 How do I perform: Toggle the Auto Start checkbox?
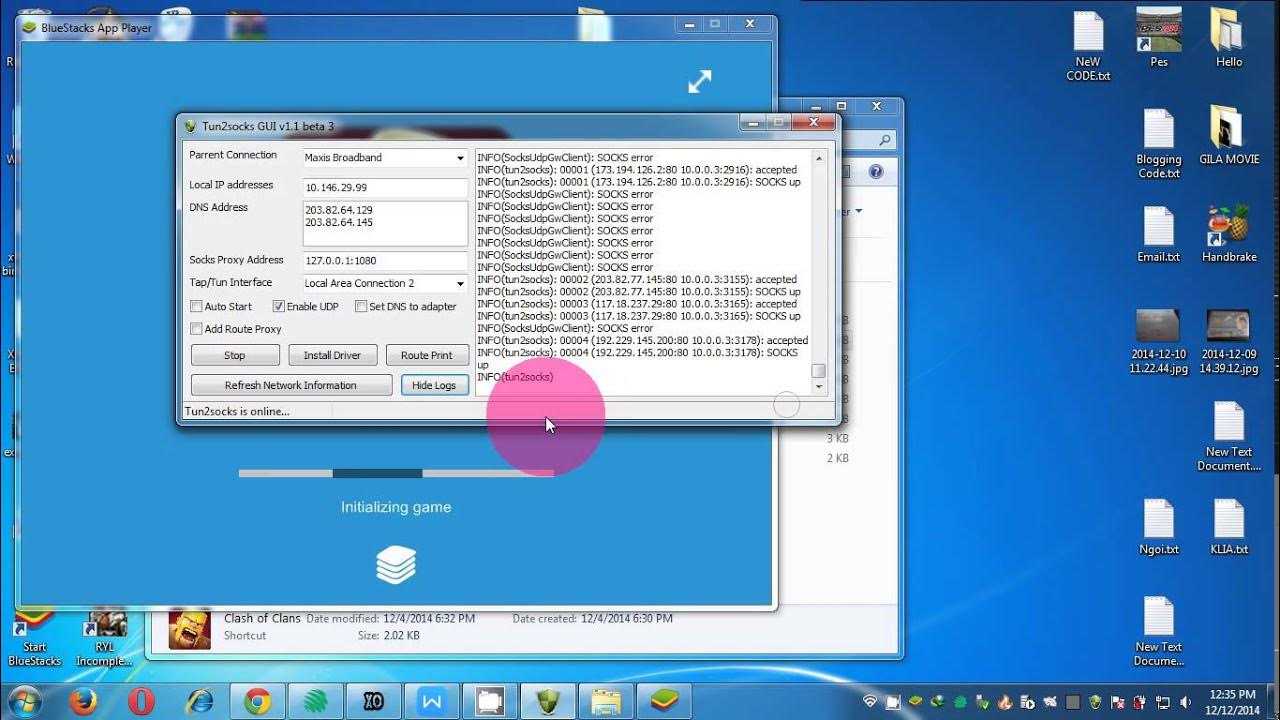[197, 306]
